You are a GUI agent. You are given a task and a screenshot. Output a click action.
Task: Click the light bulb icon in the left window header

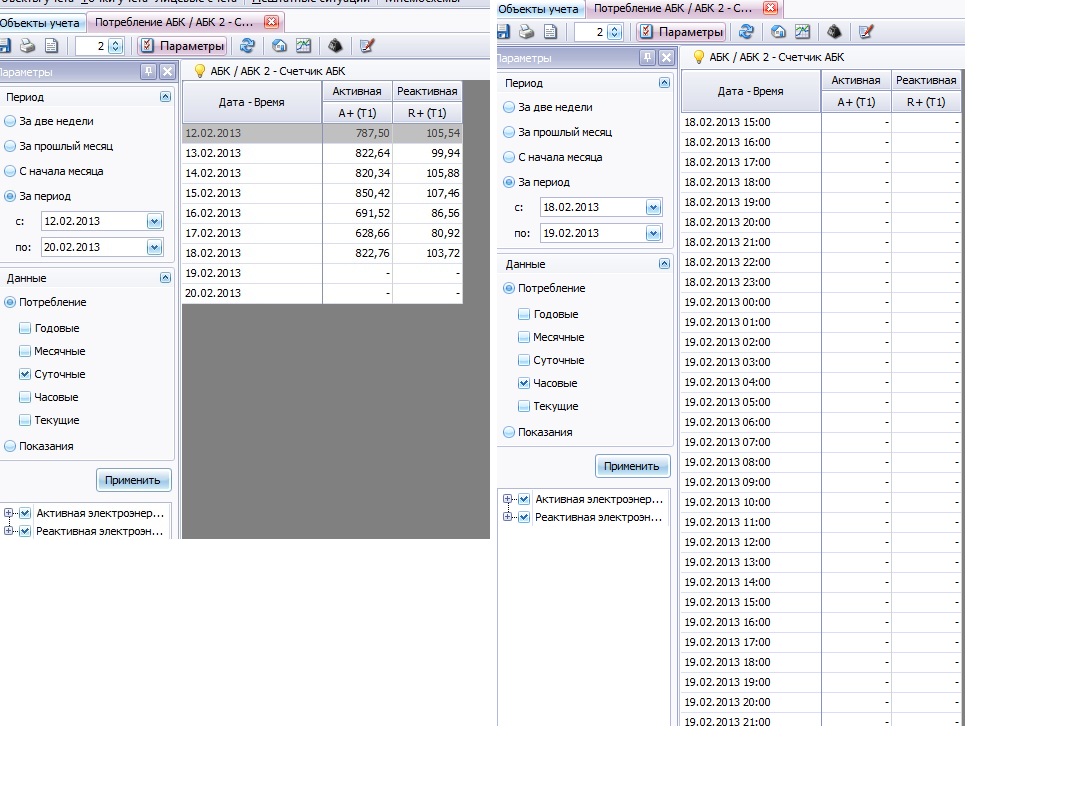tap(199, 71)
